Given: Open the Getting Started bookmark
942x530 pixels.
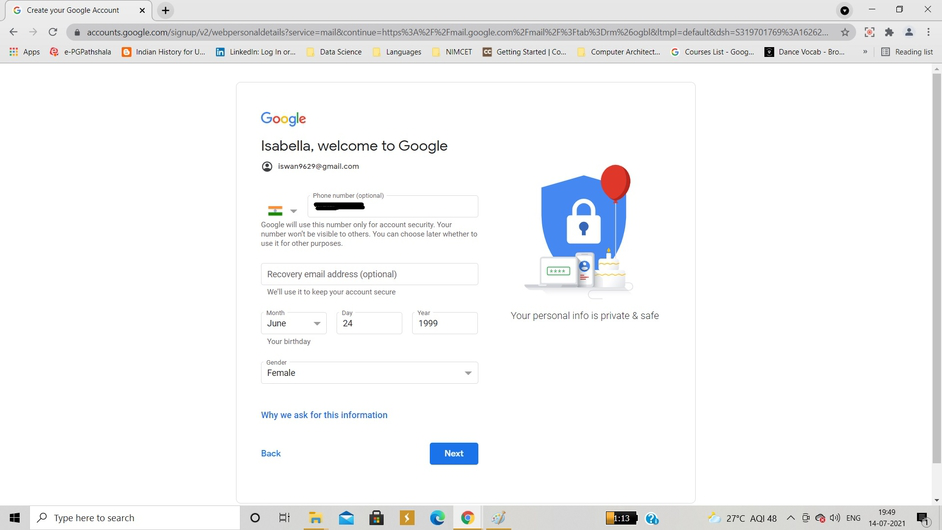Looking at the screenshot, I should pyautogui.click(x=524, y=52).
